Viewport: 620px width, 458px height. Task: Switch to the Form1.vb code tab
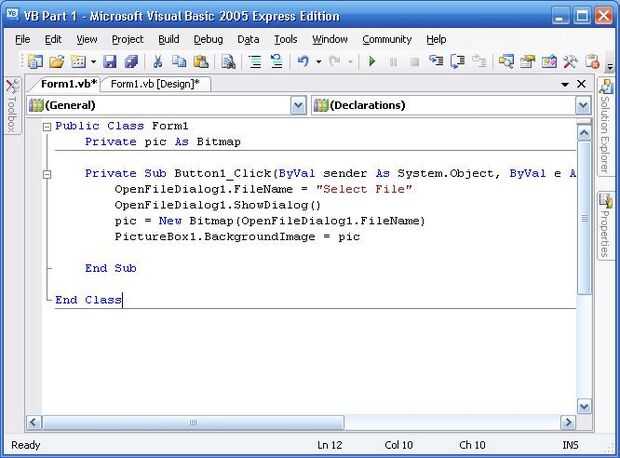(68, 84)
